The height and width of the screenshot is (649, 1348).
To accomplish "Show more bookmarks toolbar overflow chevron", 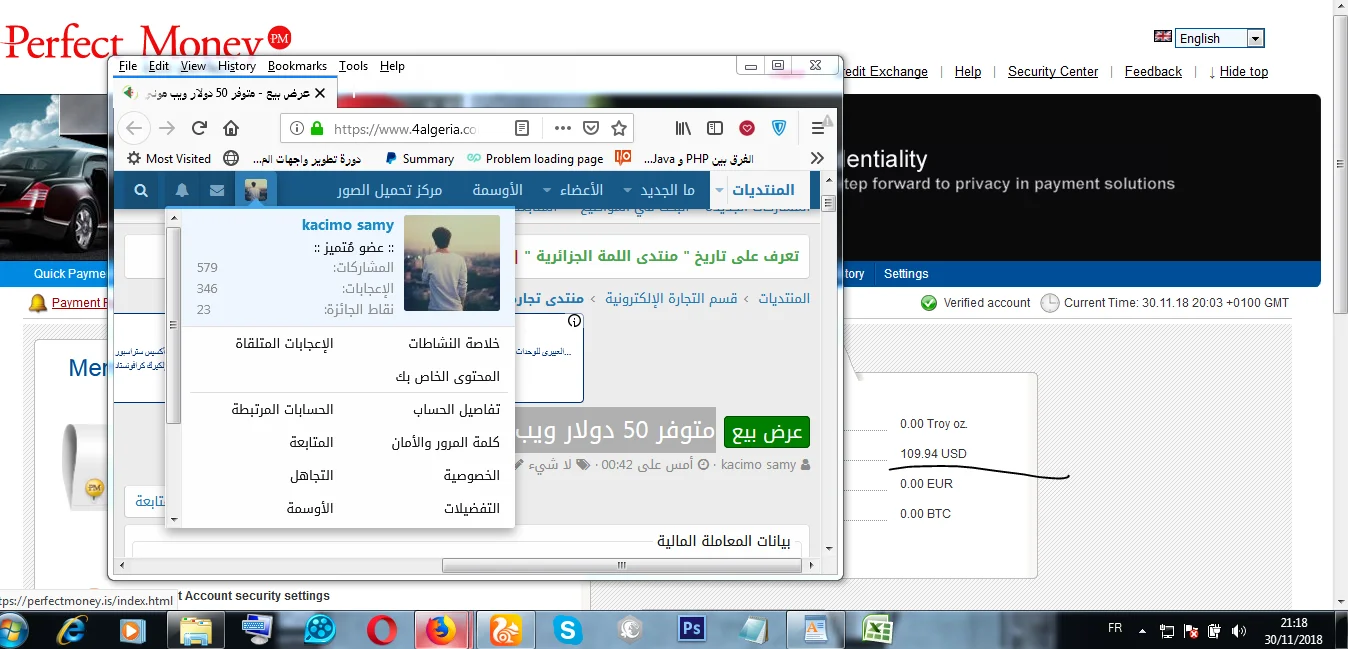I will 817,158.
